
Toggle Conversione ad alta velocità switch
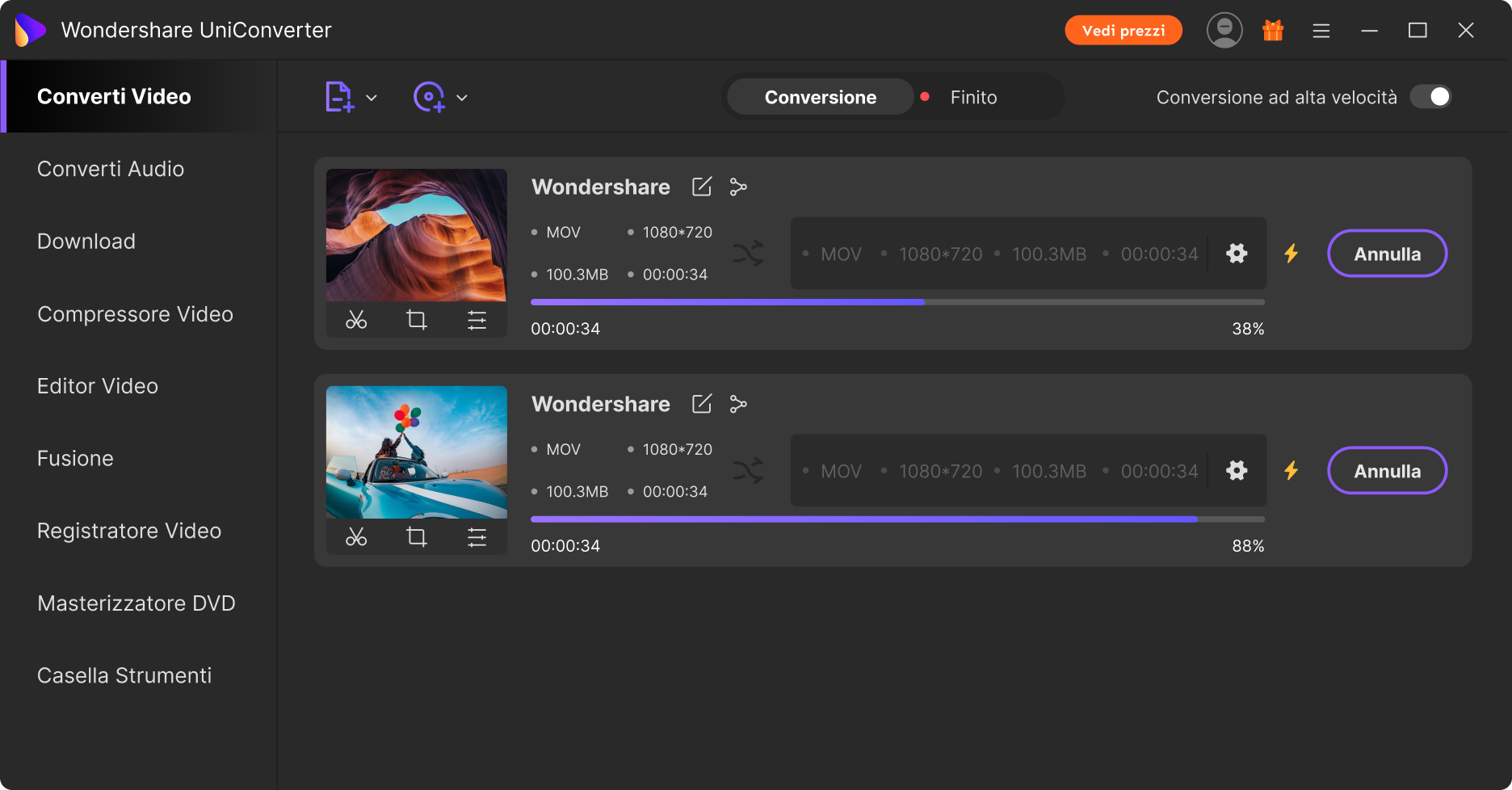tap(1430, 97)
